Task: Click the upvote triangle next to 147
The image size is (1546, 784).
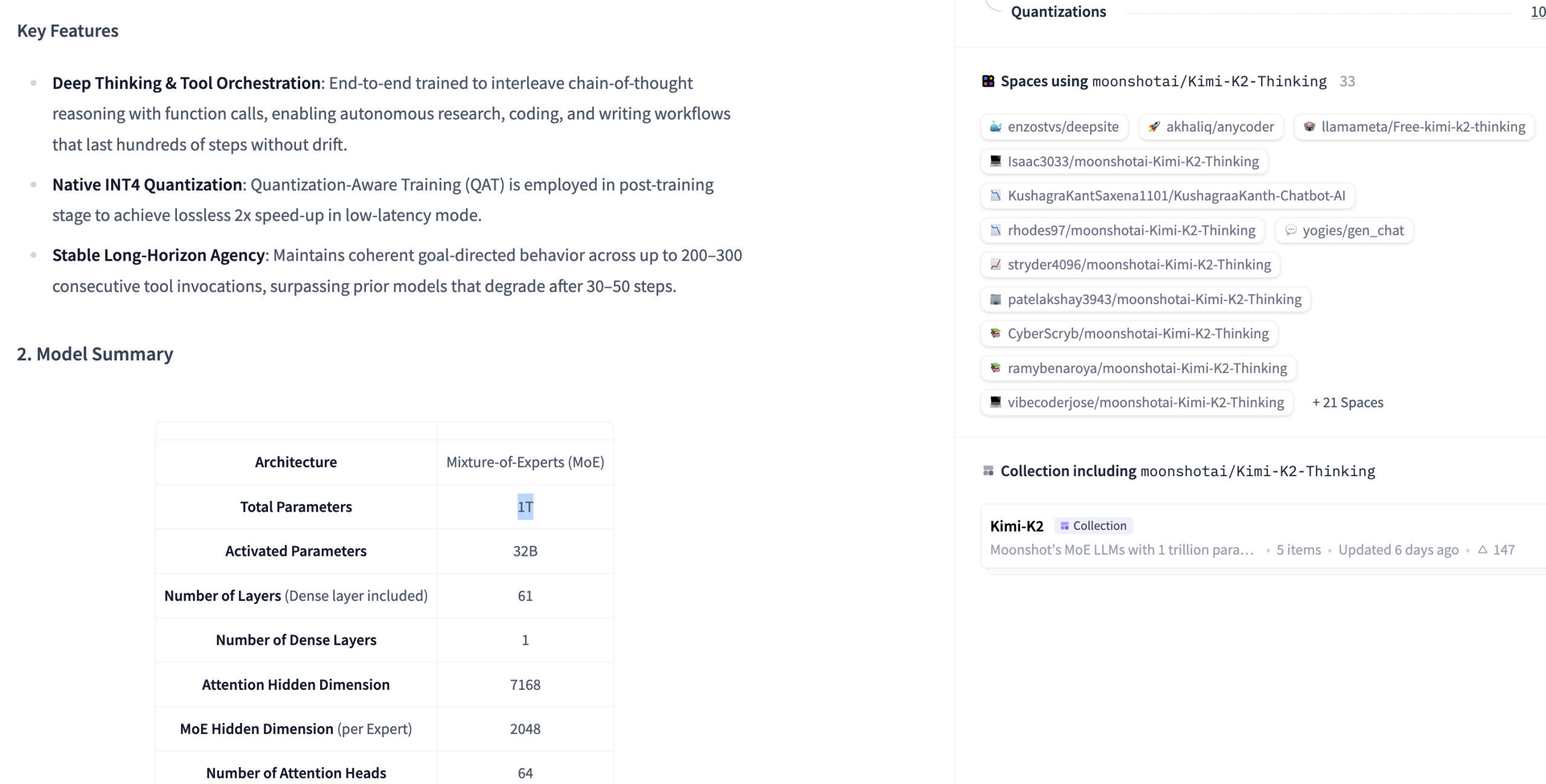Action: click(x=1483, y=549)
